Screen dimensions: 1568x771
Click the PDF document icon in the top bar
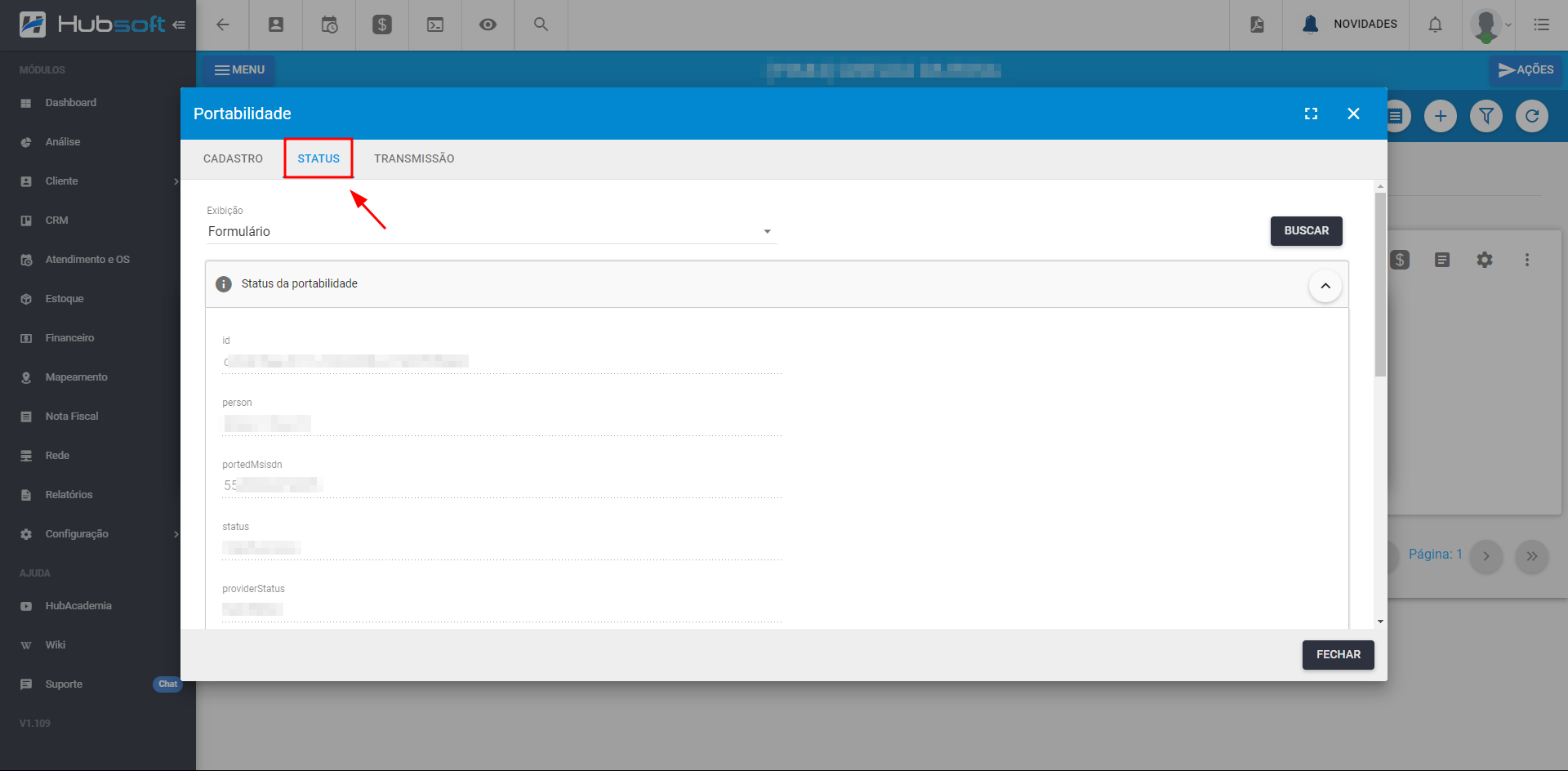[x=1257, y=25]
